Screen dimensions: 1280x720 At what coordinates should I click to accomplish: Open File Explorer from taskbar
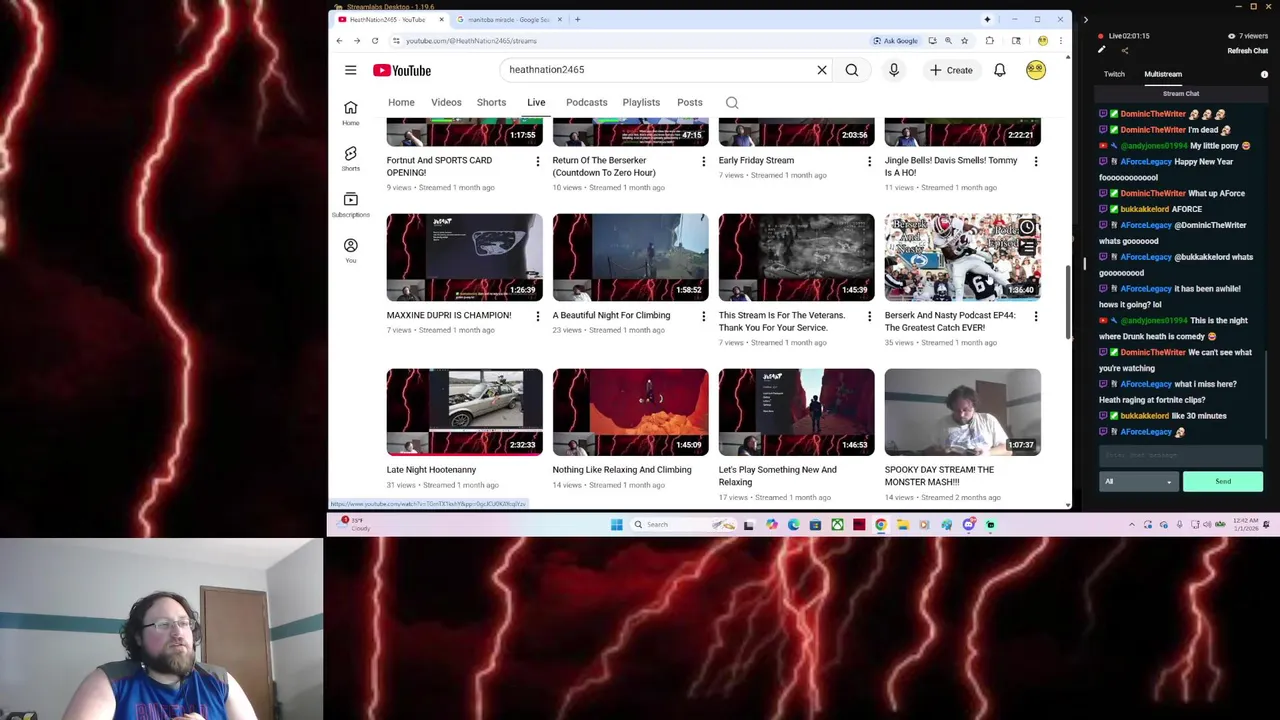903,524
